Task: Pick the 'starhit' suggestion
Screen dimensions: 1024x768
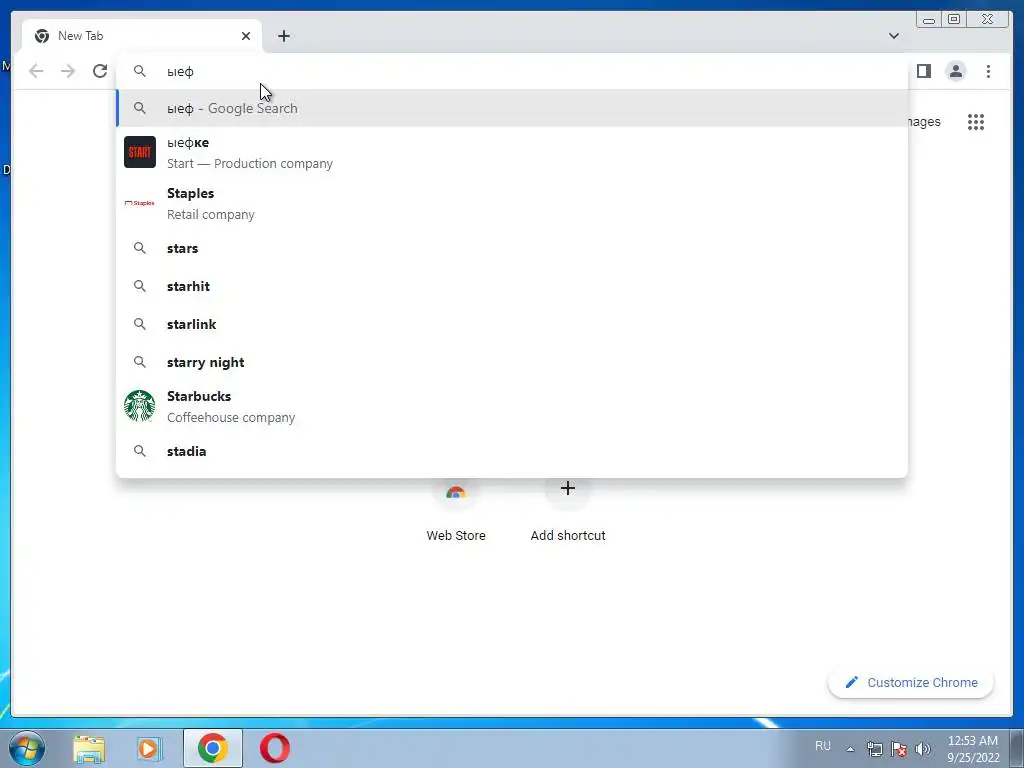Action: (x=512, y=286)
